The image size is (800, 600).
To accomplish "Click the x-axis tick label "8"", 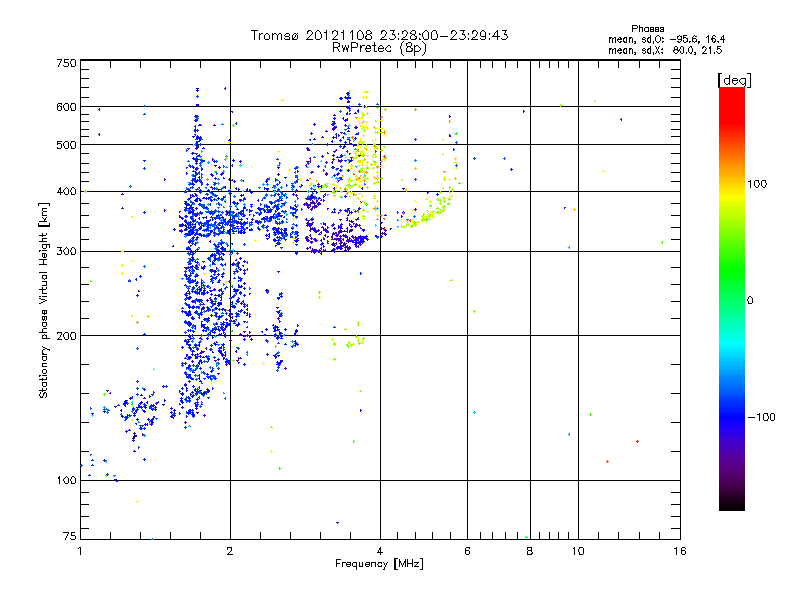I will 530,551.
